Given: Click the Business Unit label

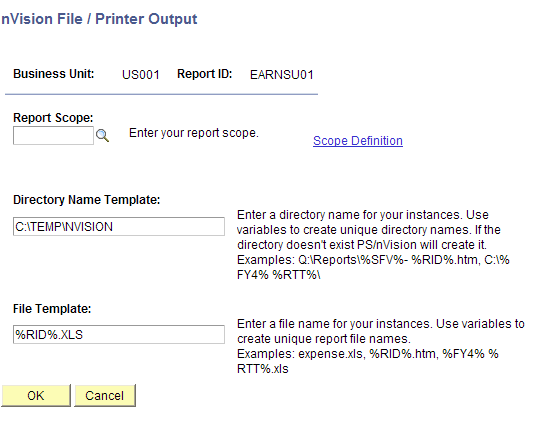Looking at the screenshot, I should pyautogui.click(x=54, y=74).
